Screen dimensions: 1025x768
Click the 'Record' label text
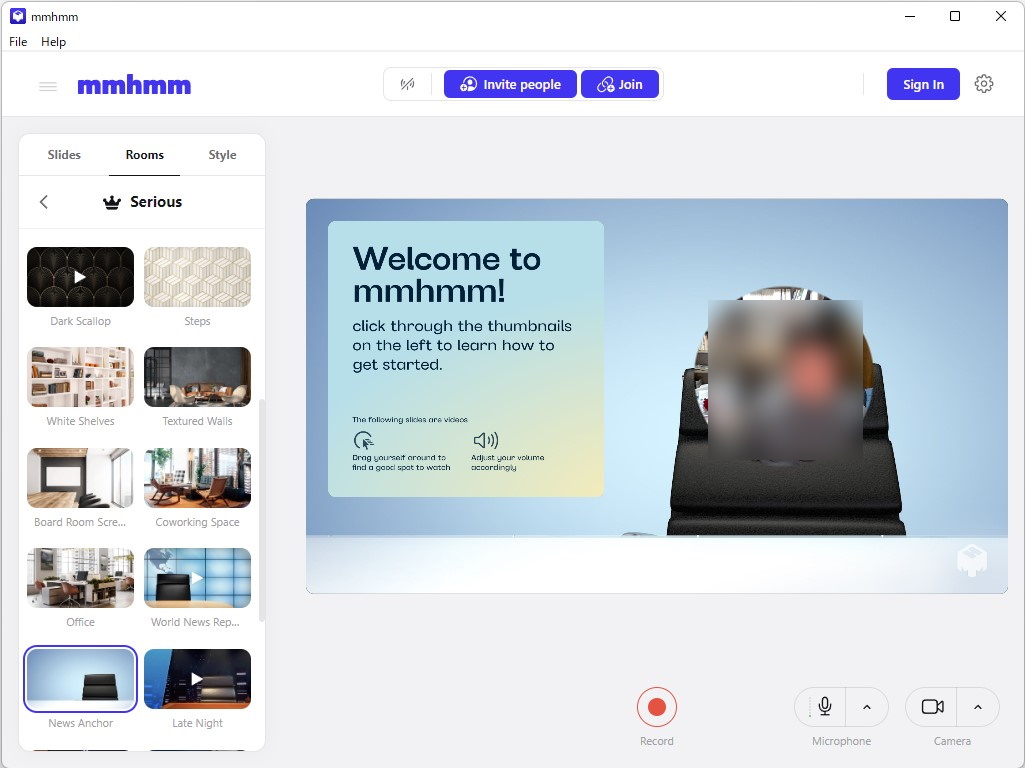(x=656, y=741)
